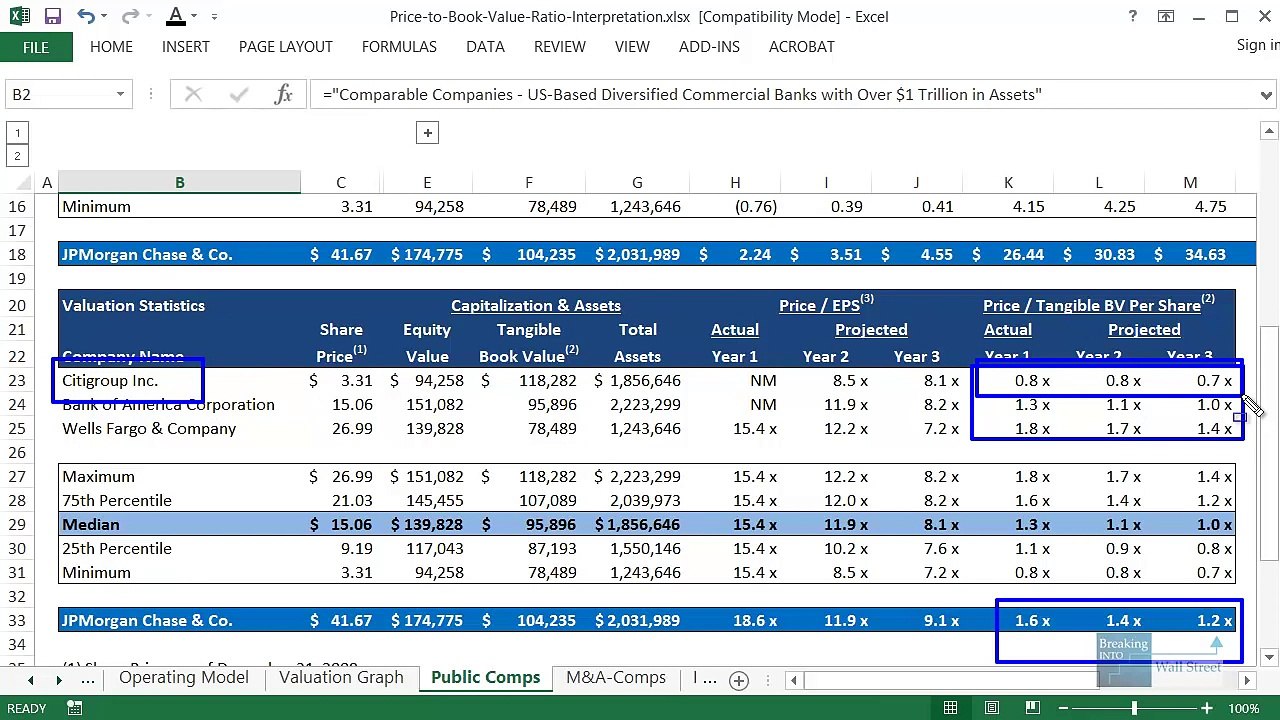Image resolution: width=1280 pixels, height=720 pixels.
Task: Open the DATA ribbon tab
Action: 485,47
